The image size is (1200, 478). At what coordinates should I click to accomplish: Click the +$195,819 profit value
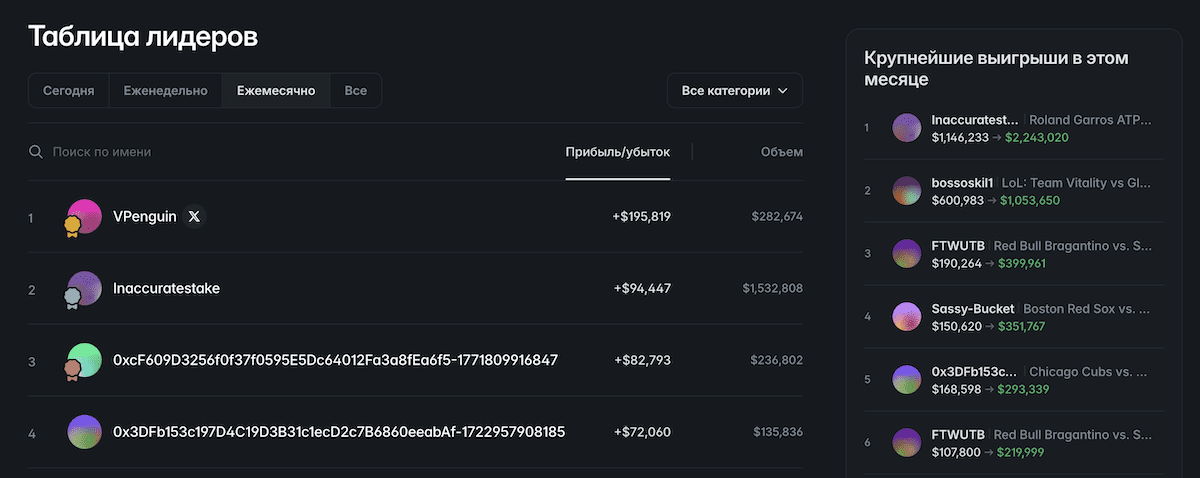click(641, 216)
